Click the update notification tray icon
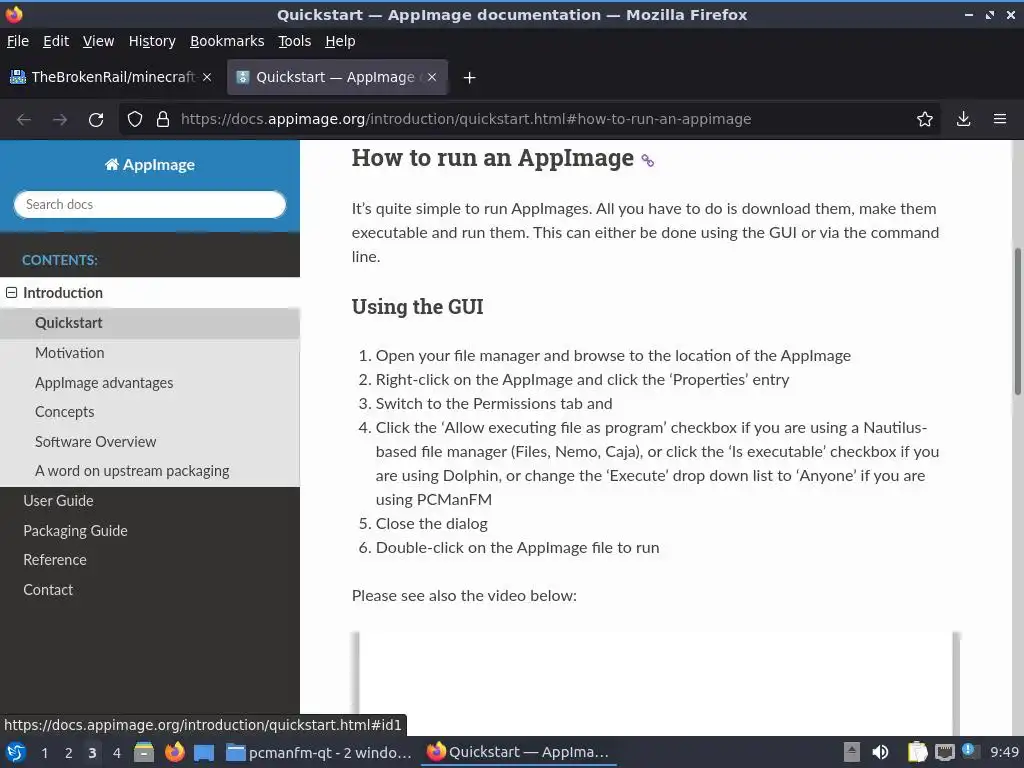This screenshot has height=768, width=1024. (970, 752)
